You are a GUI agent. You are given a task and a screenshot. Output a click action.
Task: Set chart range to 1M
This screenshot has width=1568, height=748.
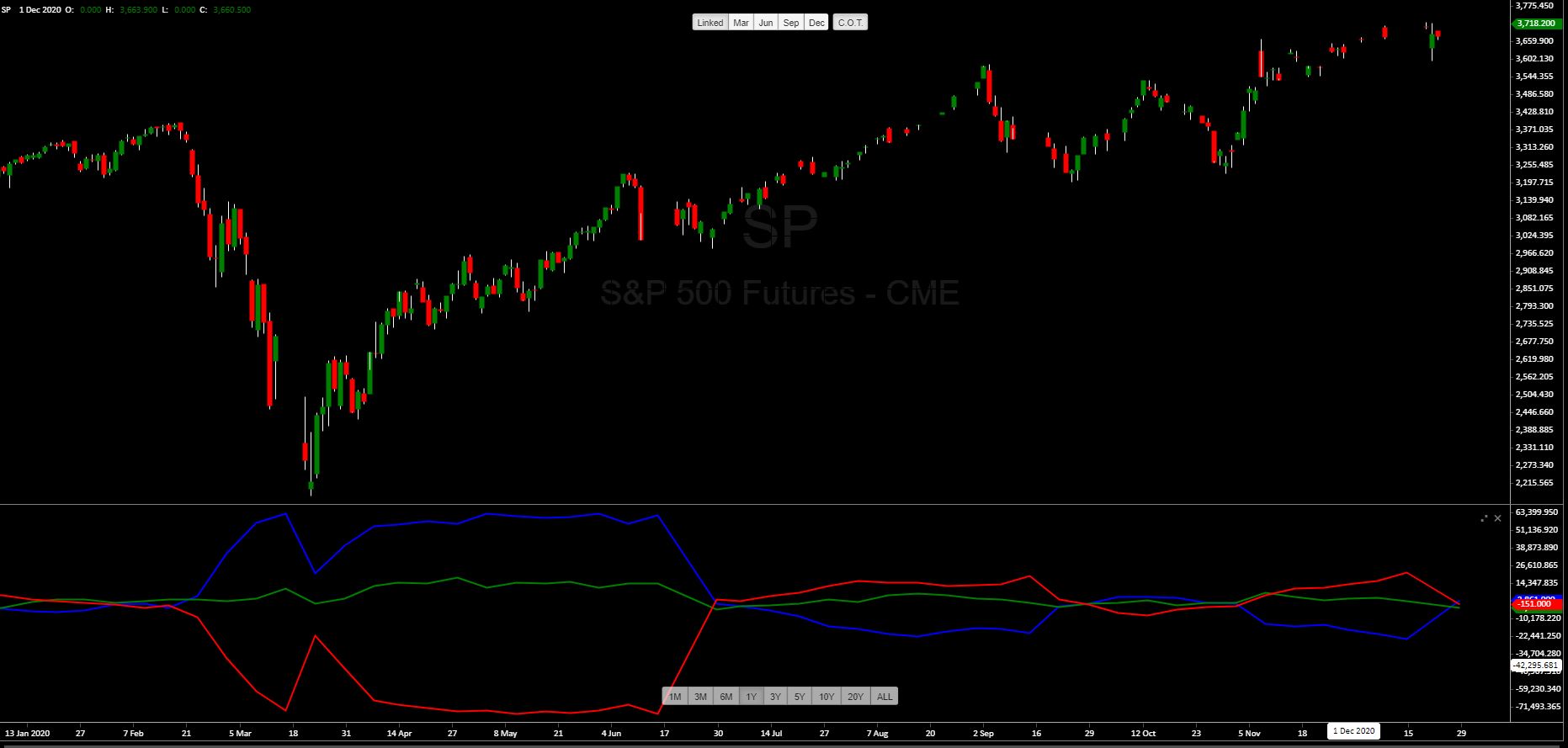(675, 697)
